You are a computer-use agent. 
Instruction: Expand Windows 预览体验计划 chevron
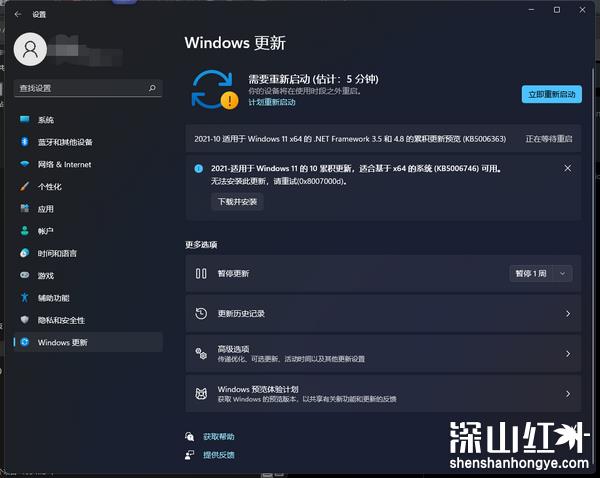[568, 394]
